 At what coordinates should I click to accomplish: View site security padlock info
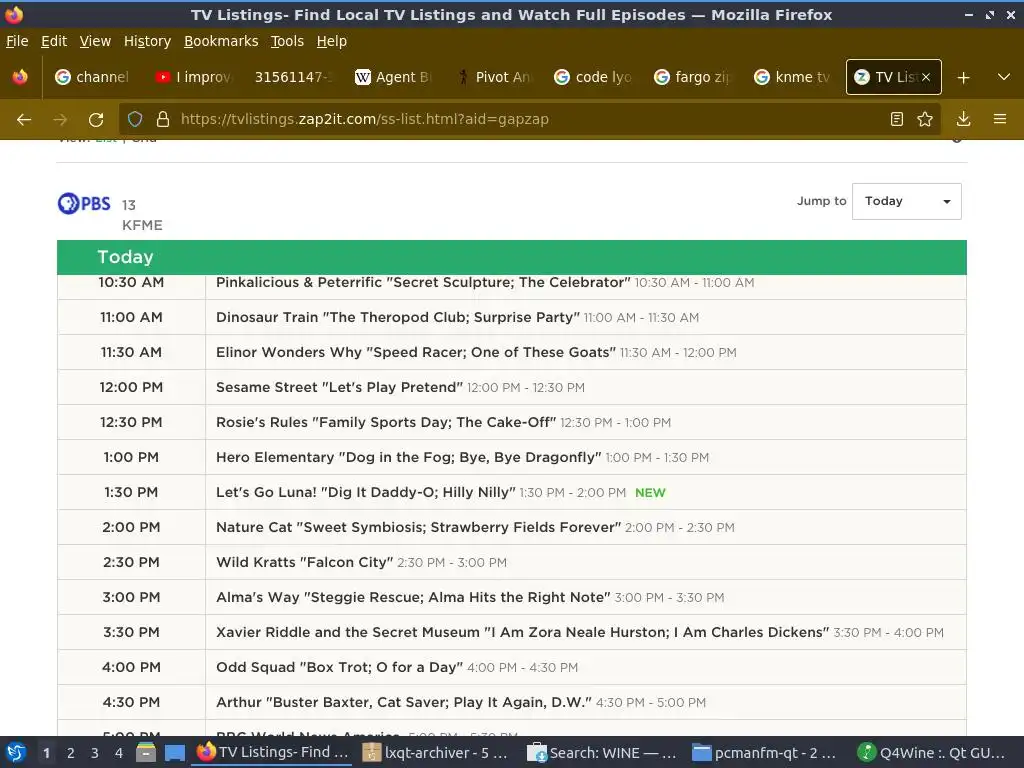pyautogui.click(x=163, y=119)
